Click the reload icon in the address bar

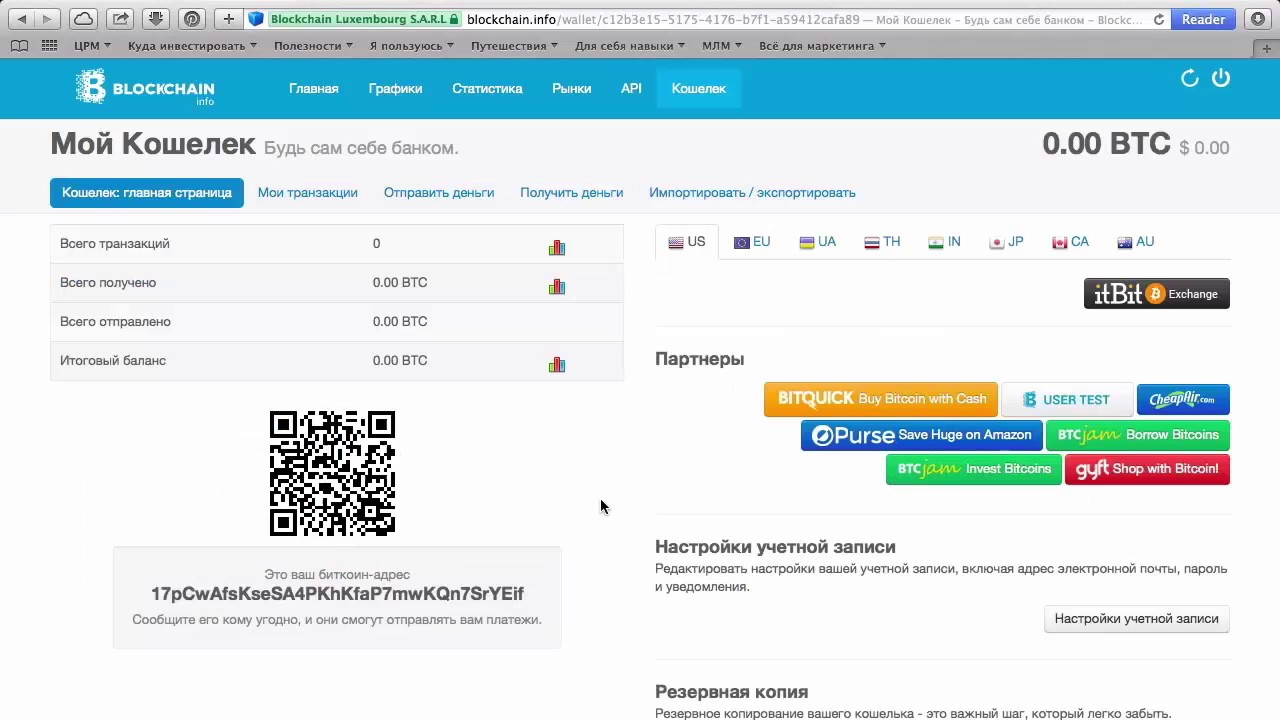tap(1159, 19)
